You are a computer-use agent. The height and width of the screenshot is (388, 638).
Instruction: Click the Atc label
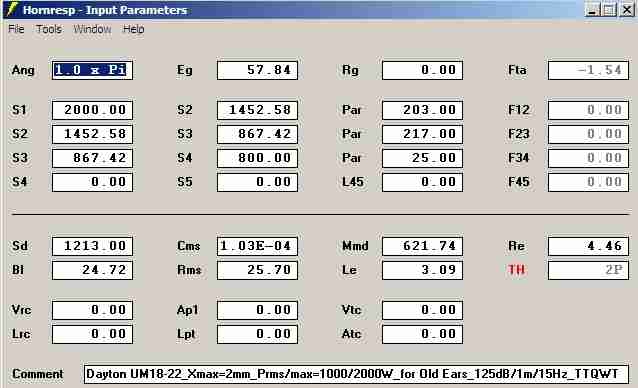pyautogui.click(x=352, y=334)
